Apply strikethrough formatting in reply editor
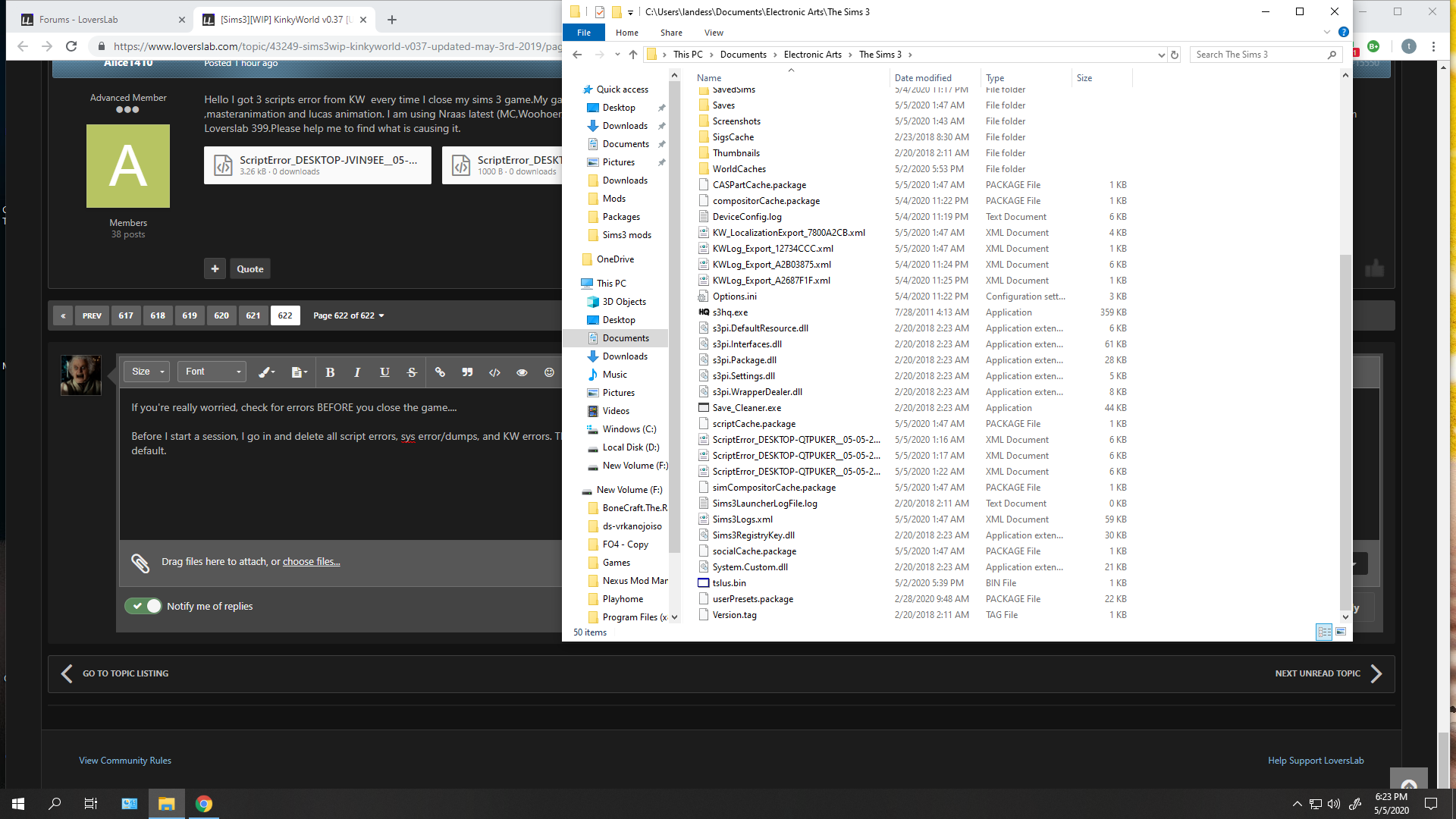 point(412,372)
